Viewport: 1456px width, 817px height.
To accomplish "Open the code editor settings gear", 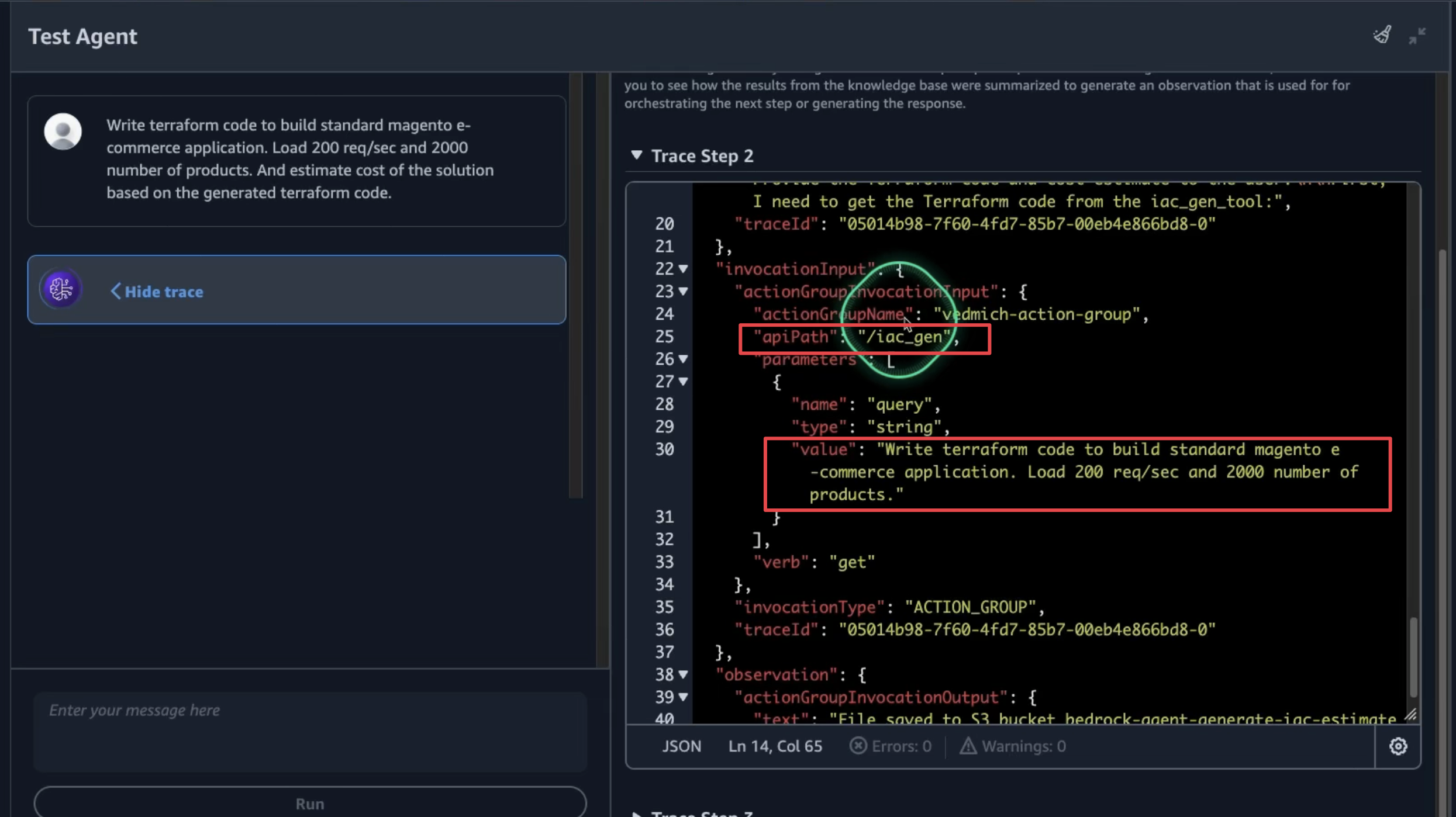I will [1398, 746].
